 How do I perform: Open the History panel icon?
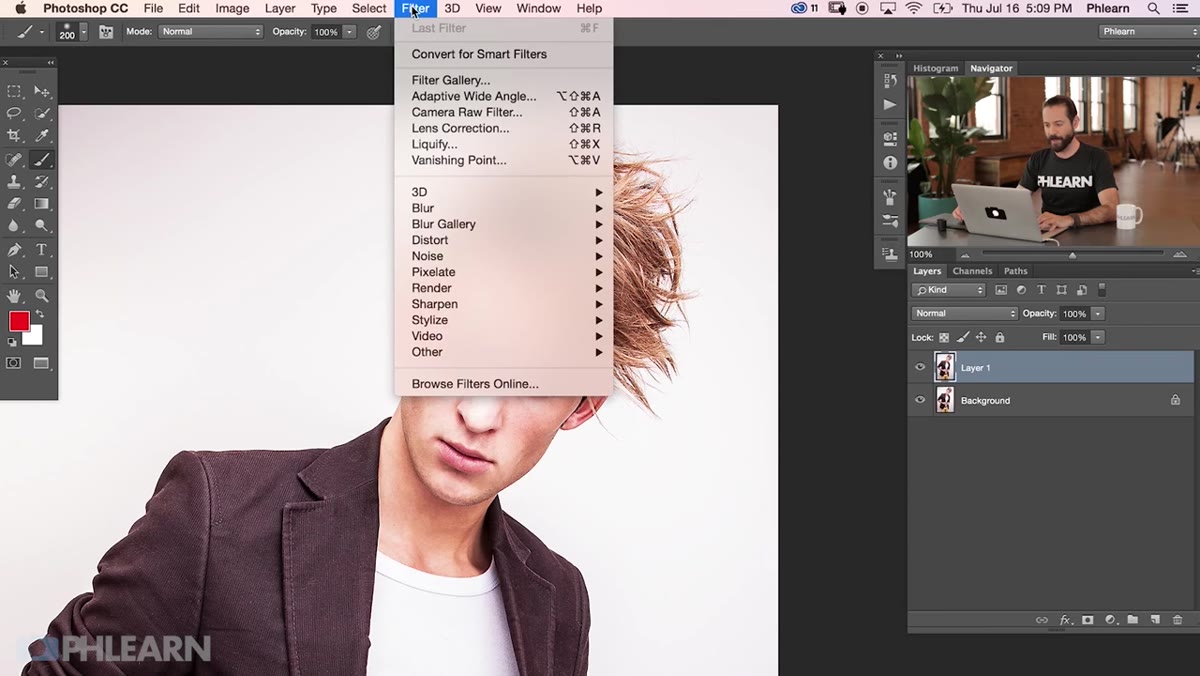tap(890, 79)
